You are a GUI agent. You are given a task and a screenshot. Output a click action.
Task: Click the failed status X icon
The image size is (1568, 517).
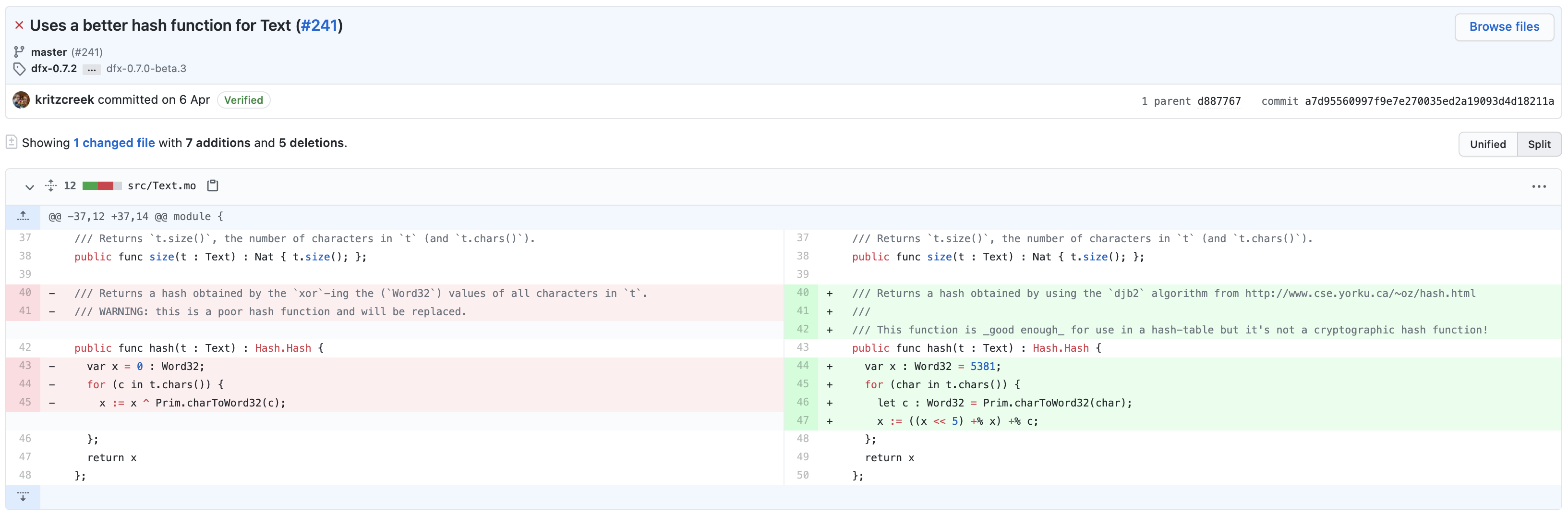(x=19, y=25)
